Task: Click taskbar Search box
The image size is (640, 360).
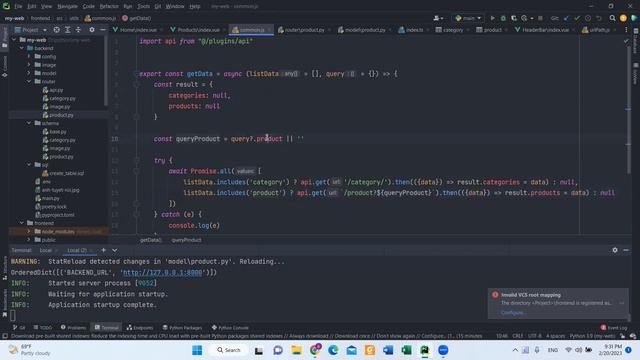Action: [x=229, y=350]
